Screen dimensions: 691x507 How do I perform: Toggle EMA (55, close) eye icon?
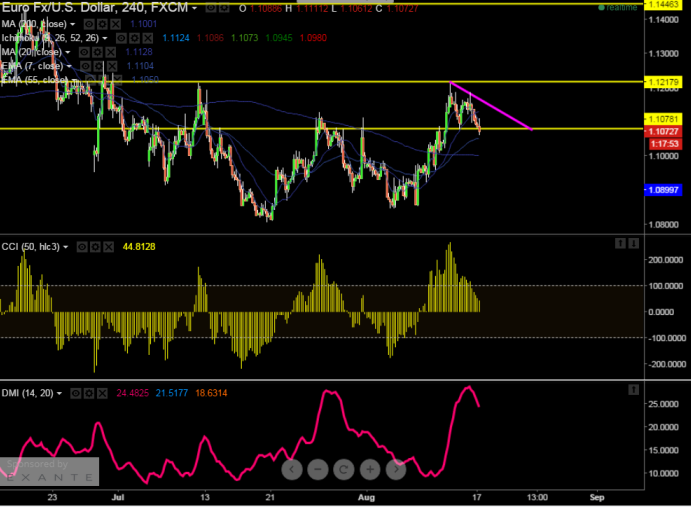(x=90, y=79)
